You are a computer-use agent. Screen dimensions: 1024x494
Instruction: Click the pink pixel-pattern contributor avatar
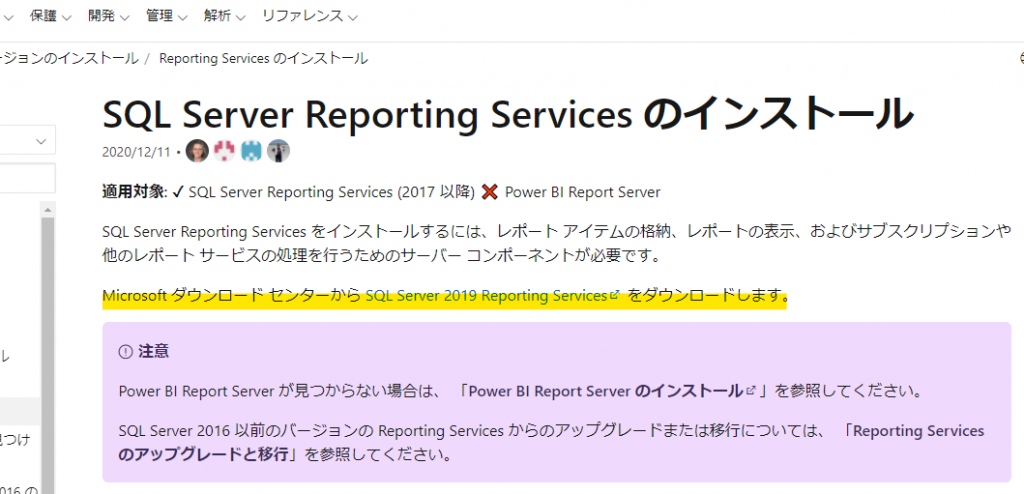(224, 151)
